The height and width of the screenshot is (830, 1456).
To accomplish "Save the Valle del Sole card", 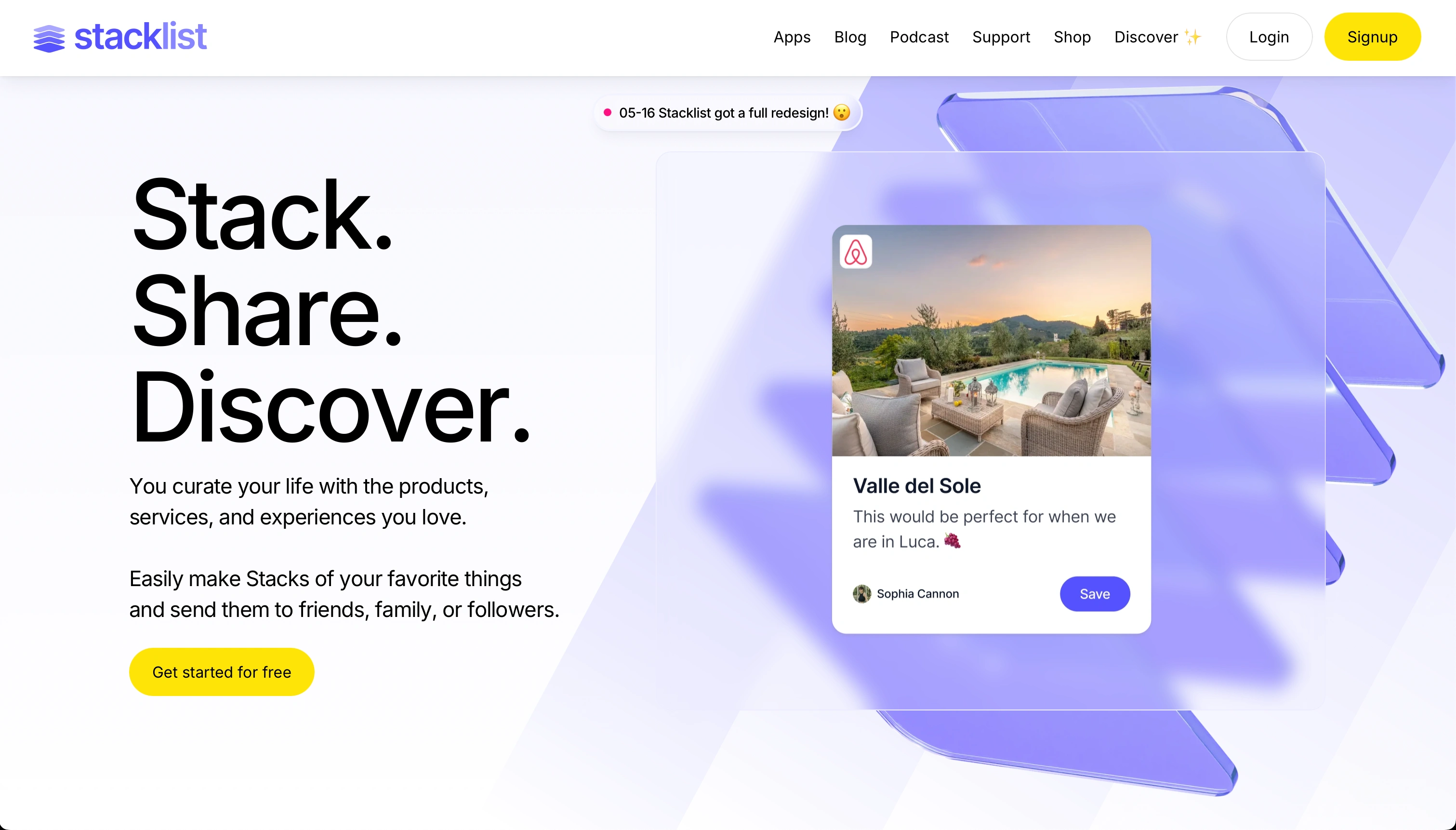I will 1095,594.
